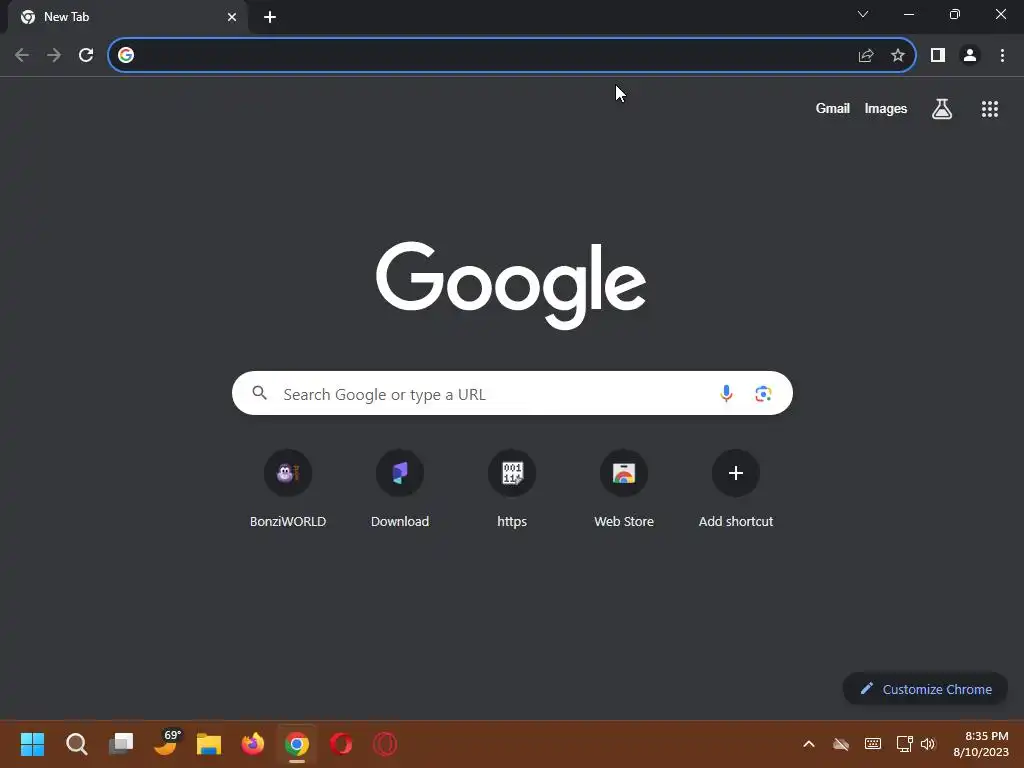Click the Google logo
The width and height of the screenshot is (1024, 768).
511,285
